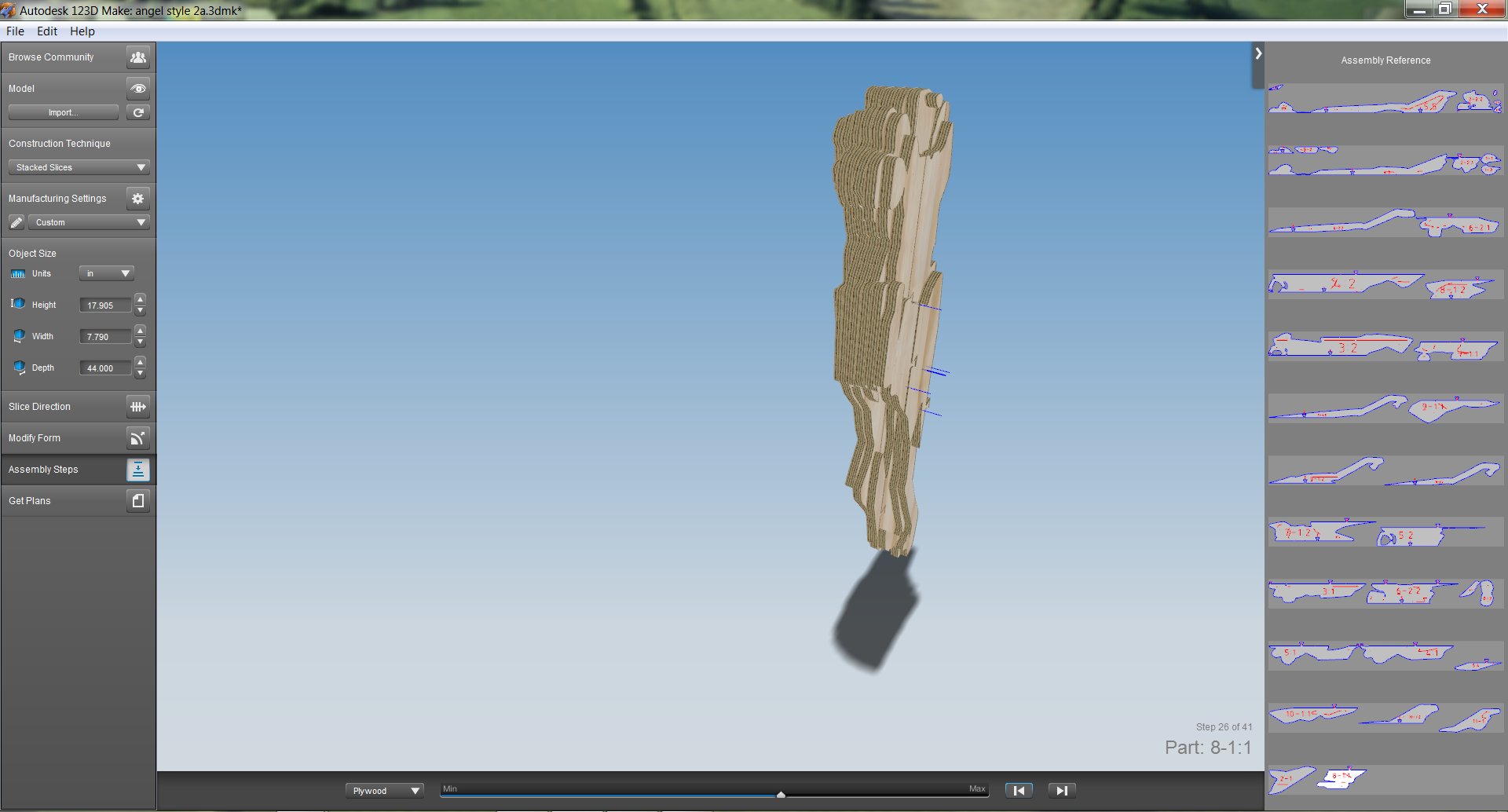Viewport: 1508px width, 812px height.
Task: Click the Units ruler icon
Action: (x=18, y=274)
